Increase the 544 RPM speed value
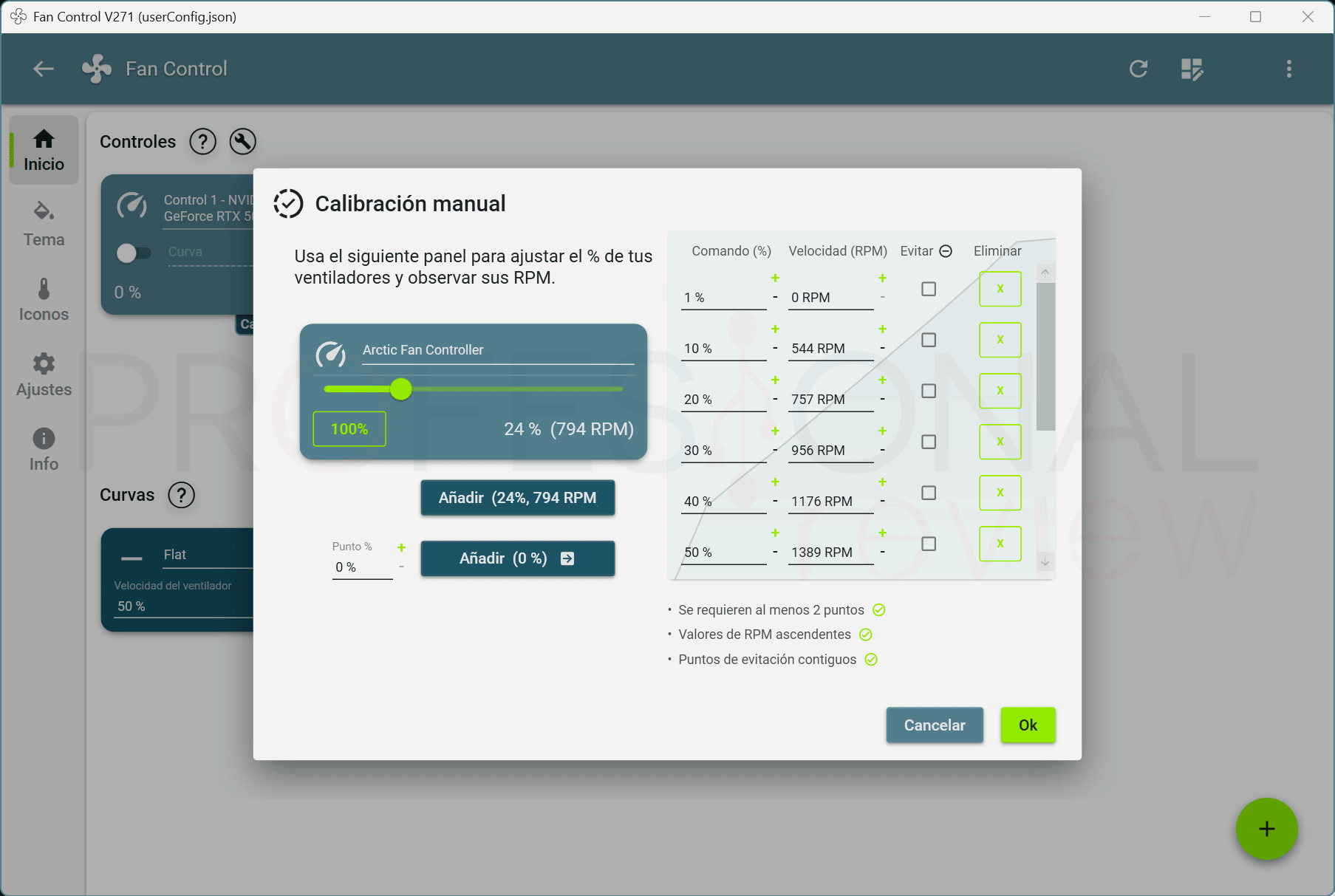Screen dimensions: 1335x896 coord(882,329)
